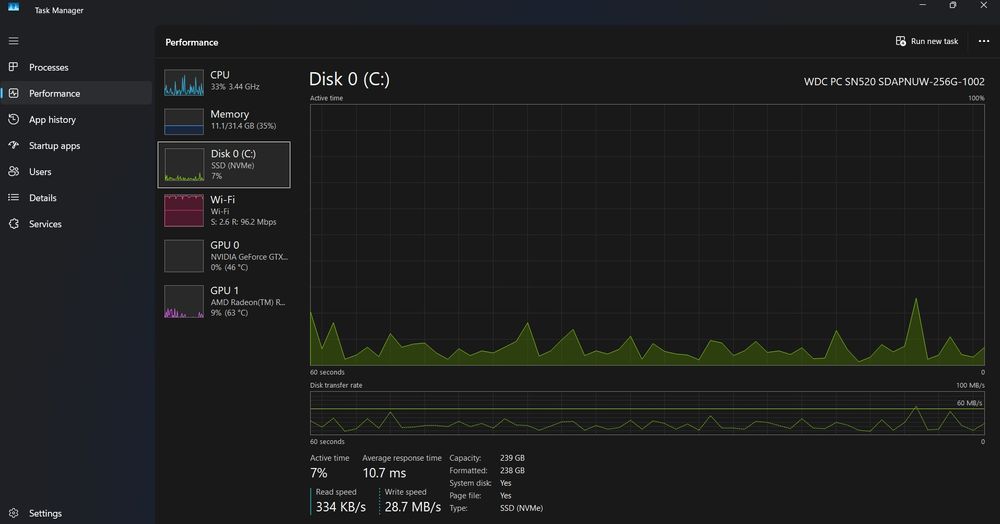Select the Memory mini graph thumbnail
Screen dimensions: 1000x524
point(184,122)
